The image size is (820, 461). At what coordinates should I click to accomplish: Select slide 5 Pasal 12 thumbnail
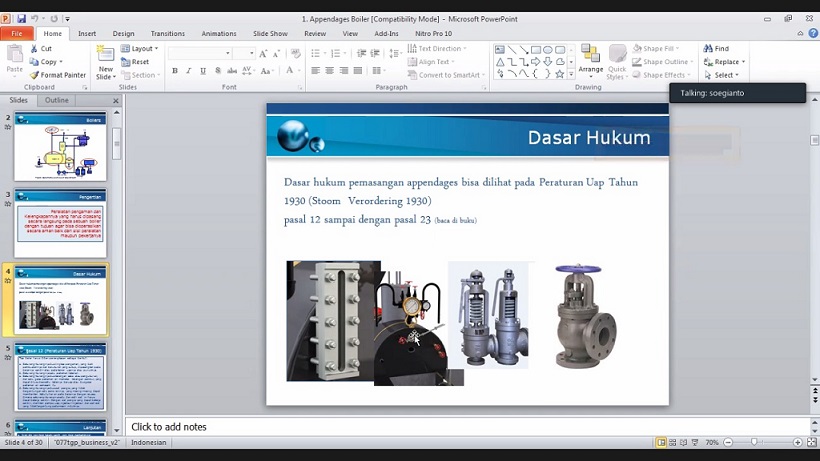[x=61, y=377]
